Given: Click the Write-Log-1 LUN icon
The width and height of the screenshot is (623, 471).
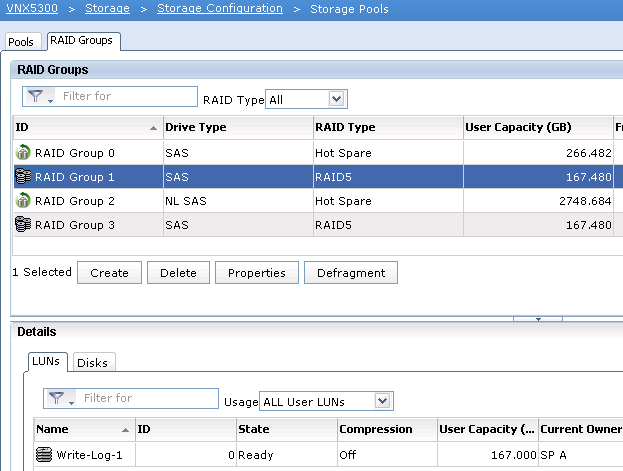Looking at the screenshot, I should coord(44,454).
